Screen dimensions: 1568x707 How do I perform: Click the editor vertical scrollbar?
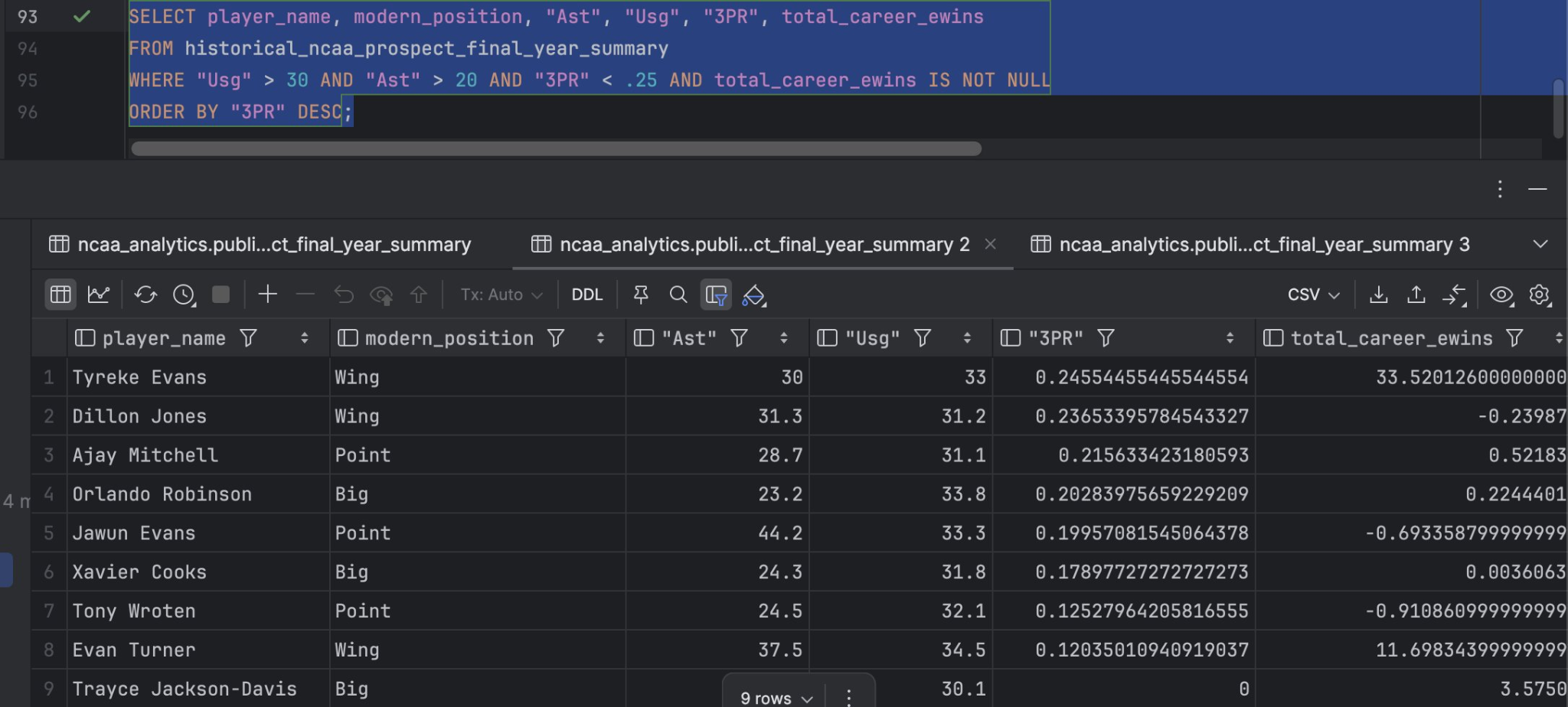tap(1559, 109)
